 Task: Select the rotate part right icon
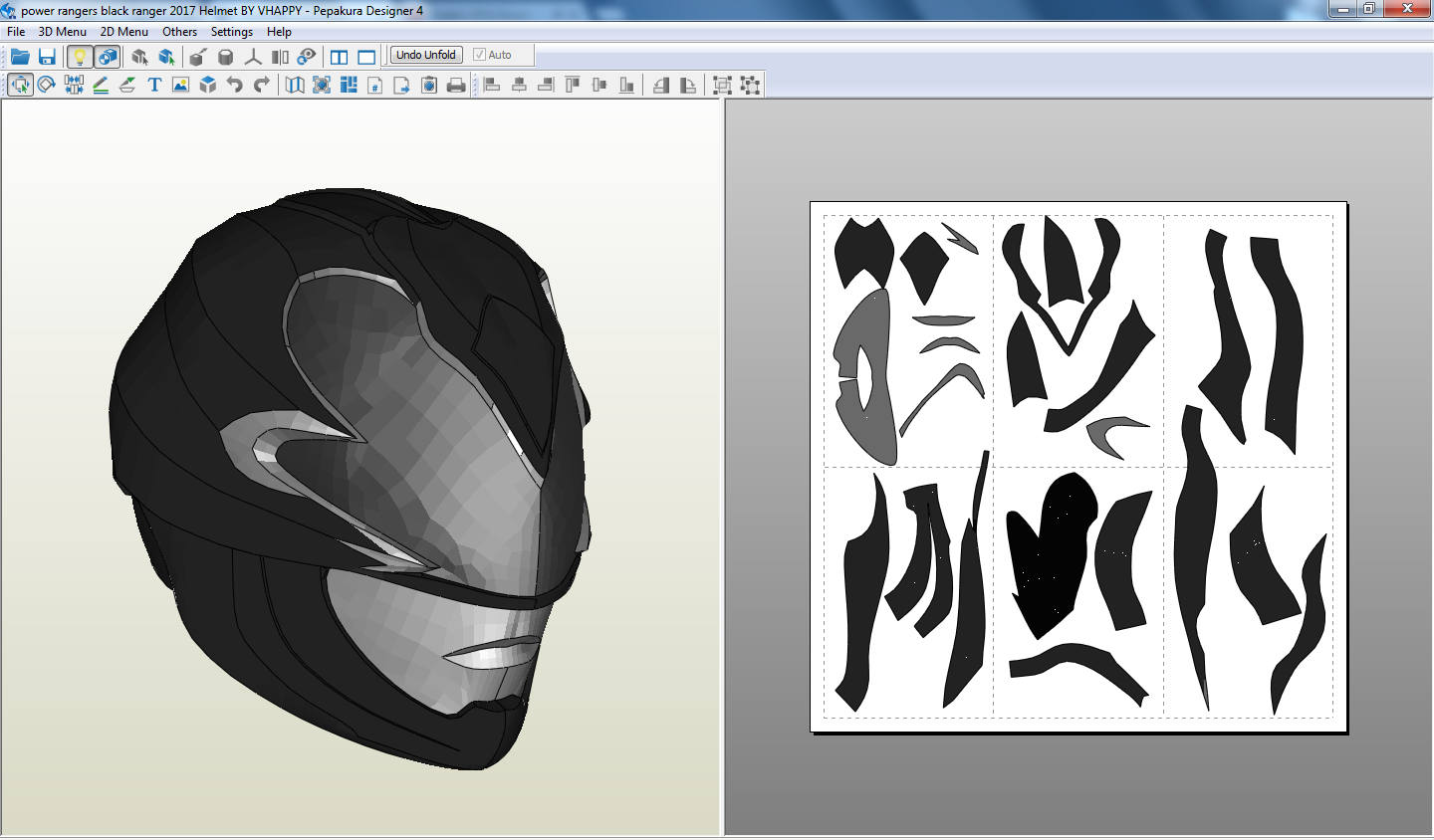point(687,85)
